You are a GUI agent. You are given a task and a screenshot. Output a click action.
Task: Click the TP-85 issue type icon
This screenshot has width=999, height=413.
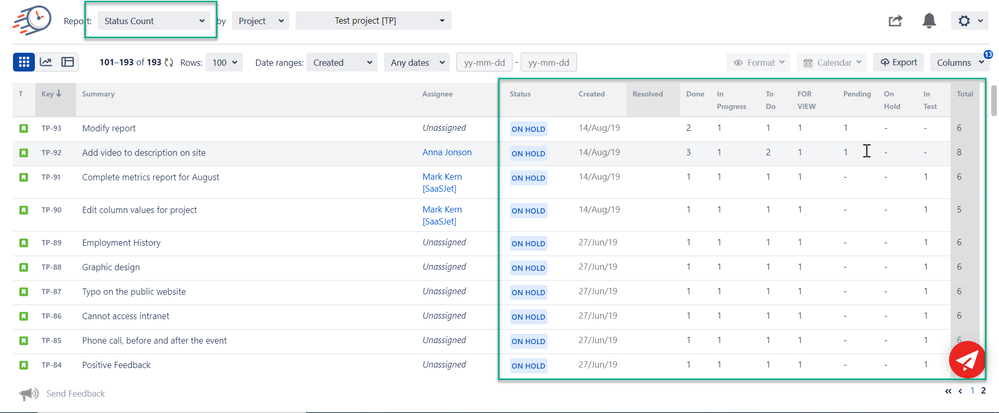pos(24,340)
